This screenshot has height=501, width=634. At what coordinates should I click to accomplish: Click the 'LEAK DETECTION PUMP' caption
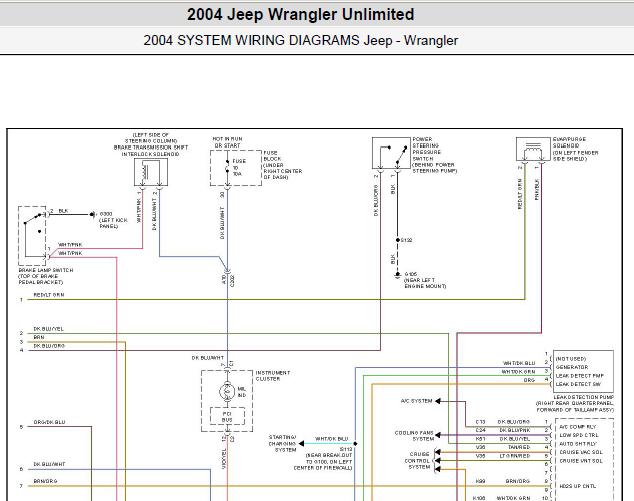click(x=583, y=397)
